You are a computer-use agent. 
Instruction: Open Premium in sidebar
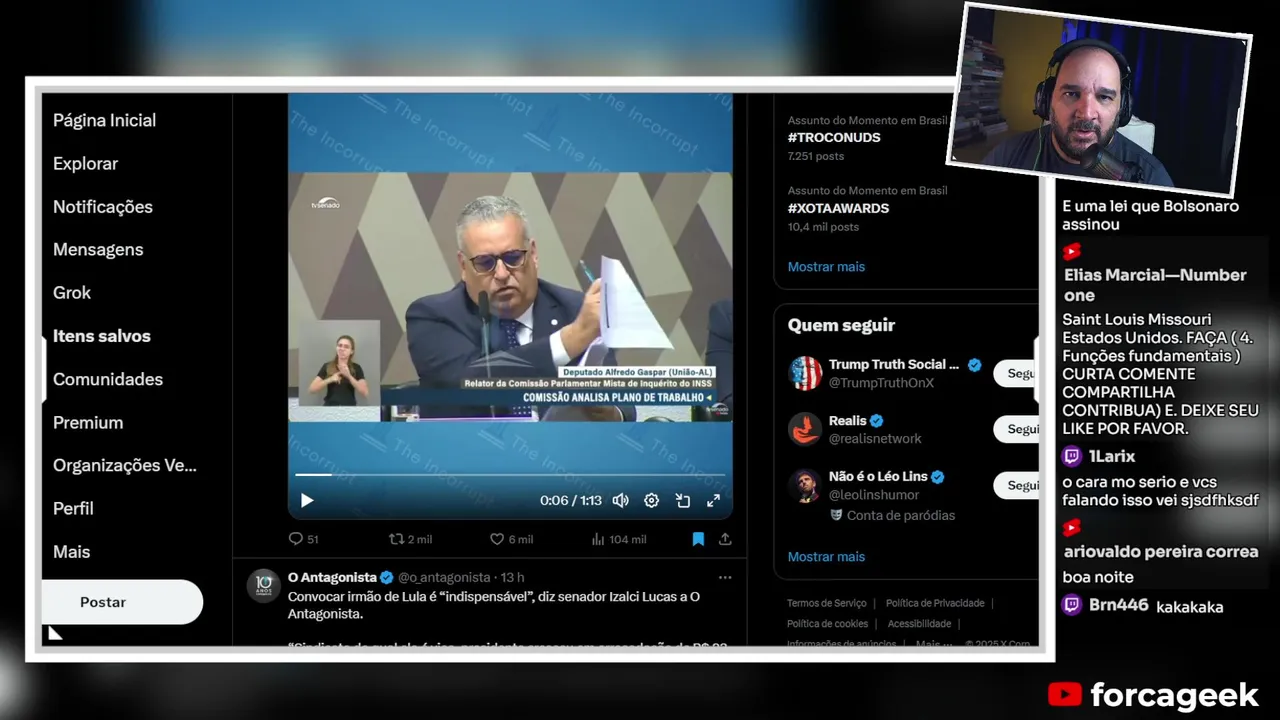[x=88, y=422]
